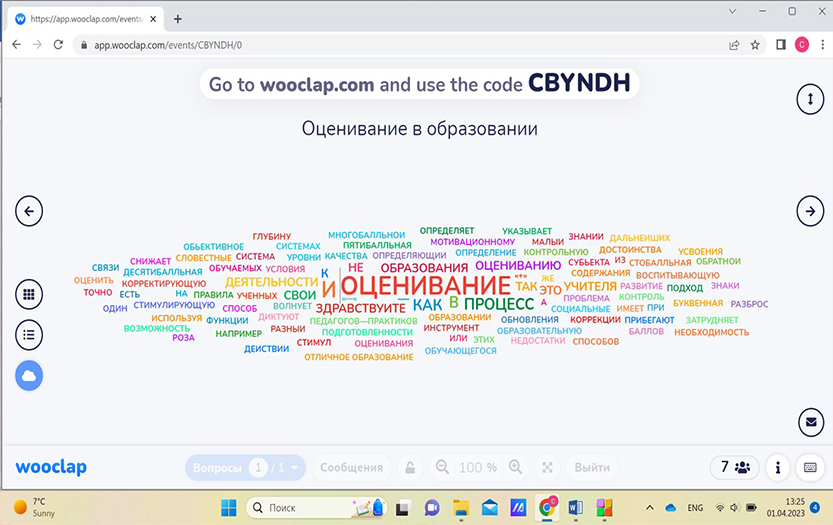The height and width of the screenshot is (525, 833).
Task: Toggle the lock icon in bottom toolbar
Action: coord(410,467)
